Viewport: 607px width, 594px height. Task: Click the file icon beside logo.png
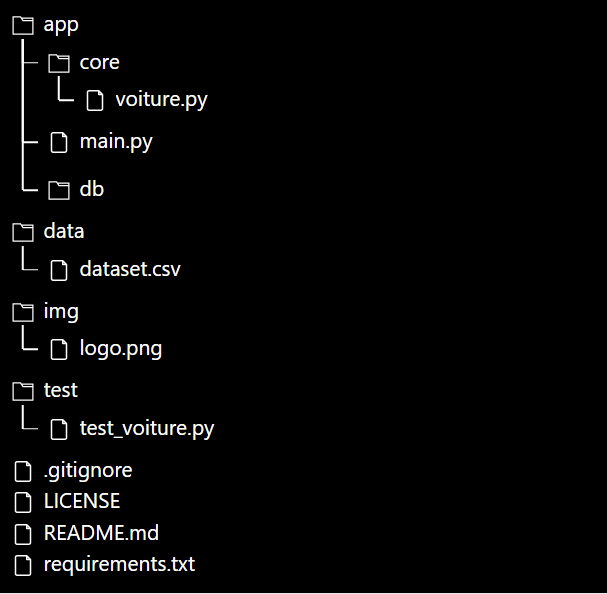click(x=59, y=349)
